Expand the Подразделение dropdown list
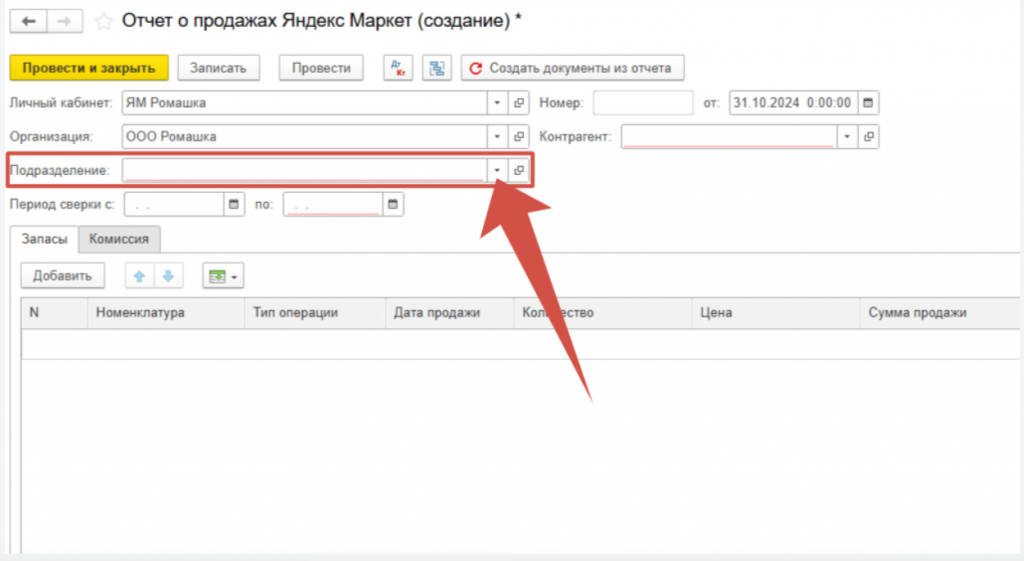 tap(497, 171)
